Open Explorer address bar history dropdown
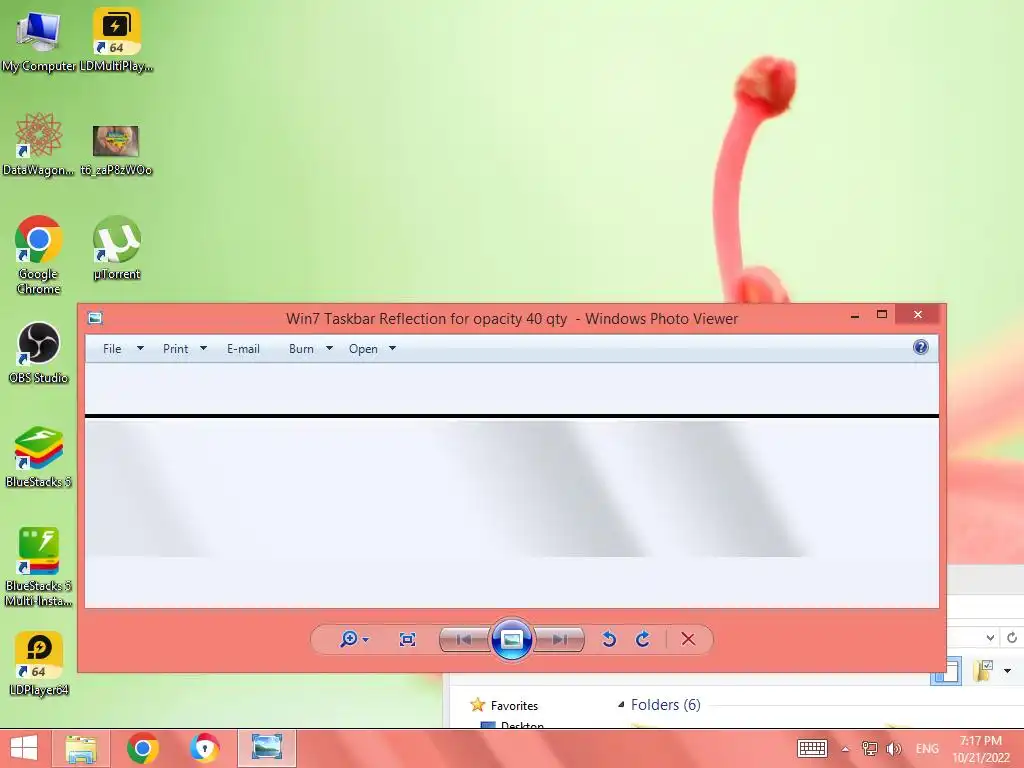 [990, 637]
